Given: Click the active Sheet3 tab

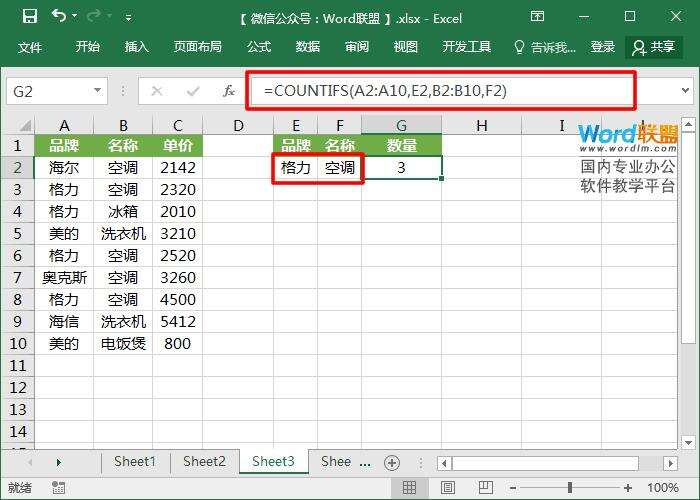Looking at the screenshot, I should 273,462.
